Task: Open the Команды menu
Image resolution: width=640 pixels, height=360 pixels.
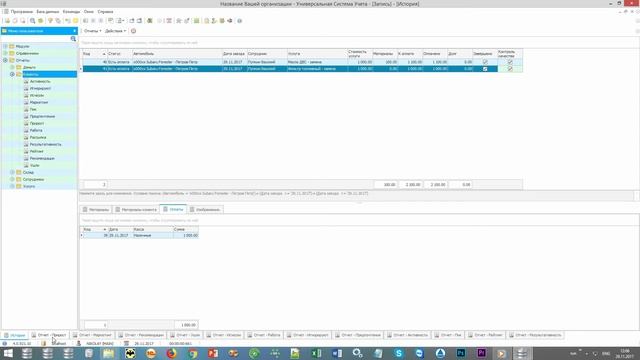Action: tap(71, 12)
